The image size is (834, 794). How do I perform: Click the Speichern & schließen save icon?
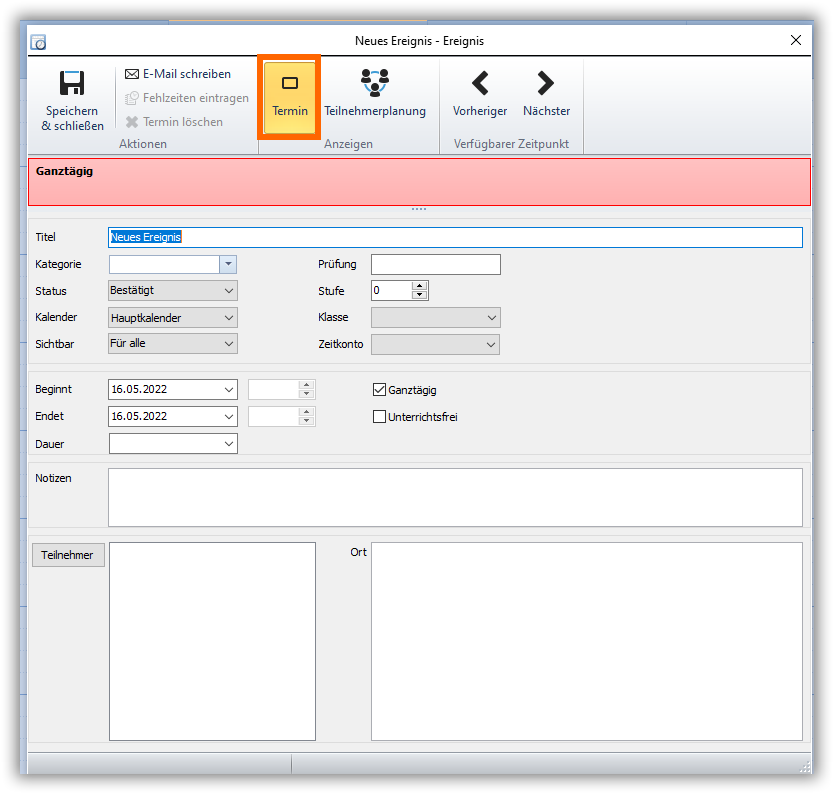tap(72, 84)
